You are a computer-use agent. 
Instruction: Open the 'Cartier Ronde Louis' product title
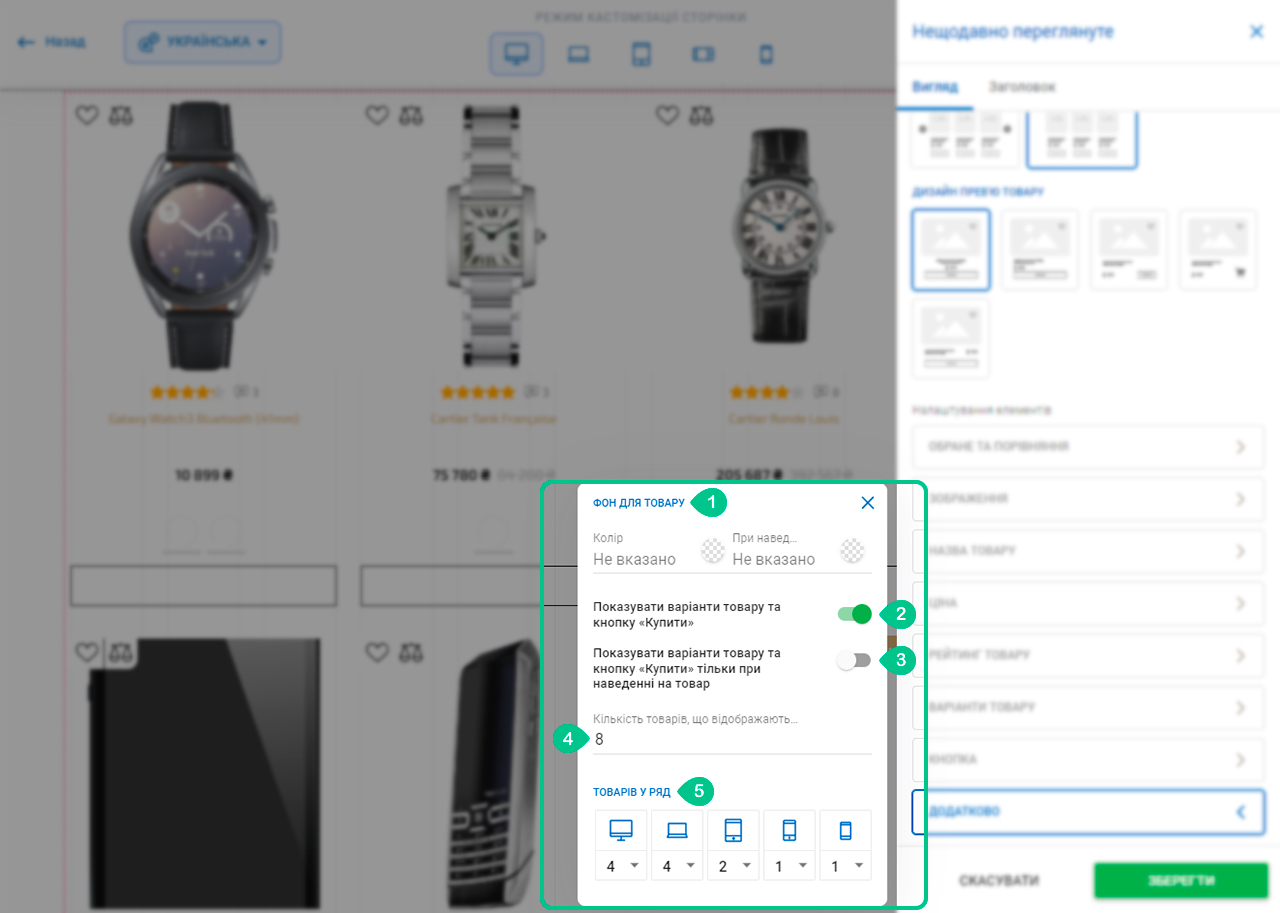point(784,419)
